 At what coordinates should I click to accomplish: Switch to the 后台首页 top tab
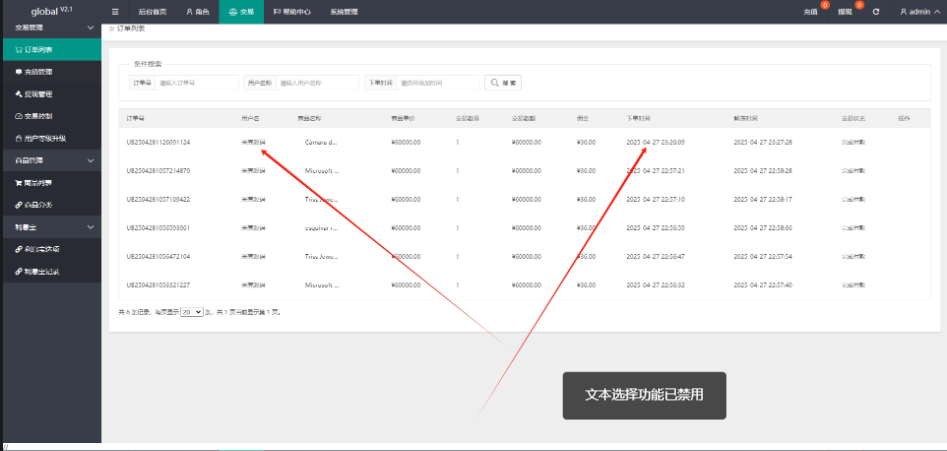click(151, 12)
